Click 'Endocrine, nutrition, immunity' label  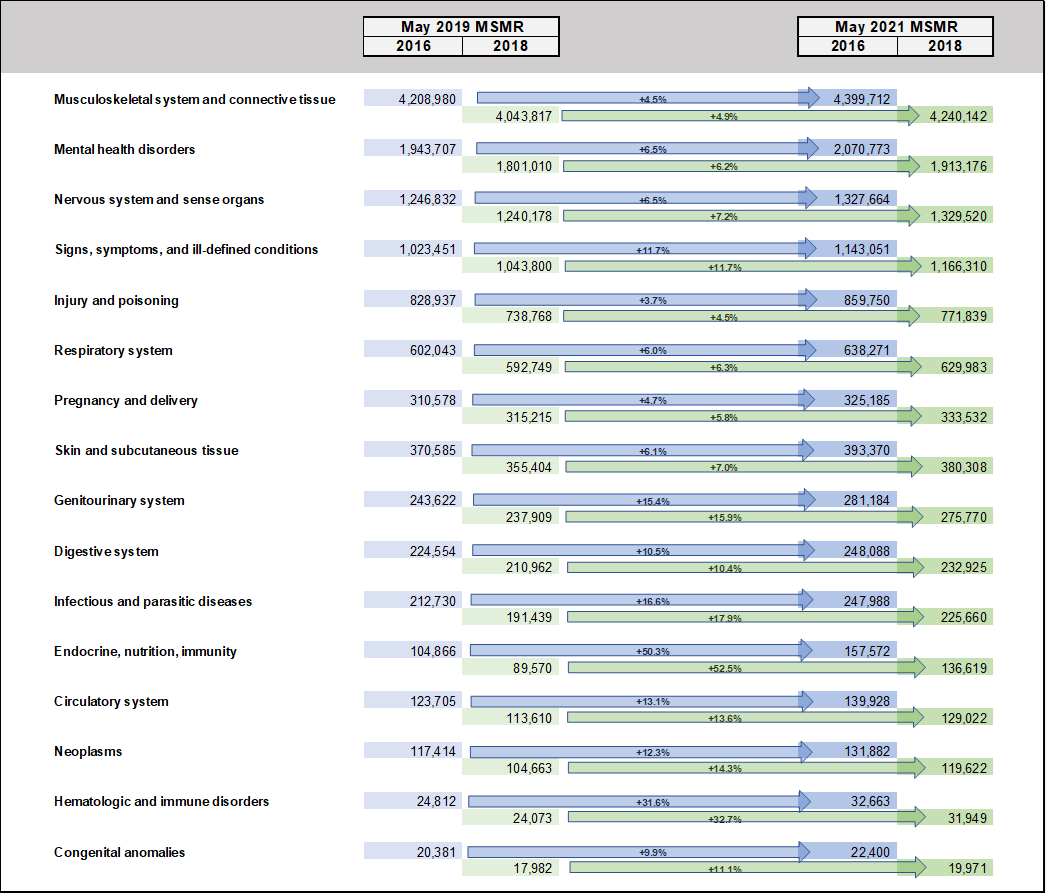[x=145, y=651]
